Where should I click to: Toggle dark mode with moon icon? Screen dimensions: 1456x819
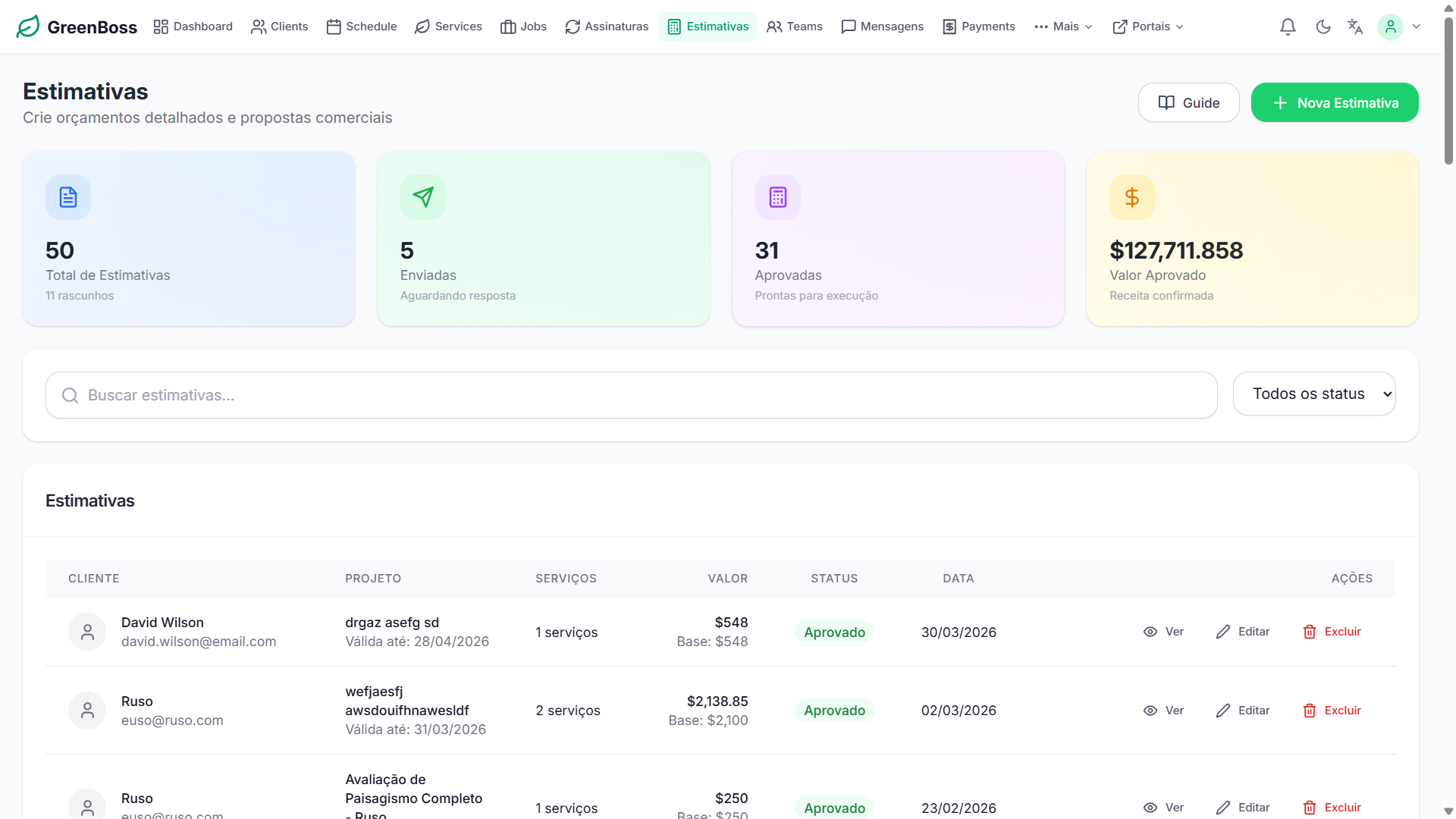pos(1323,27)
